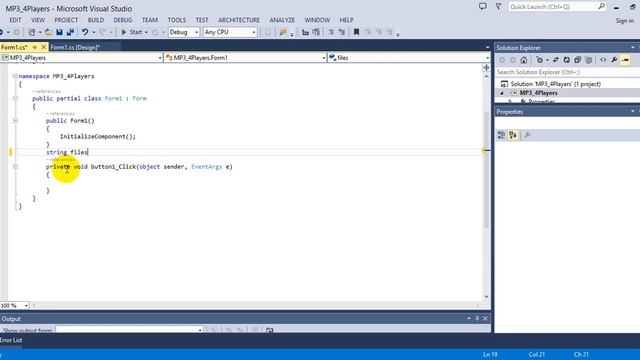Click the Refresh icon in Solution Explorer
640x360 pixels.
567,60
